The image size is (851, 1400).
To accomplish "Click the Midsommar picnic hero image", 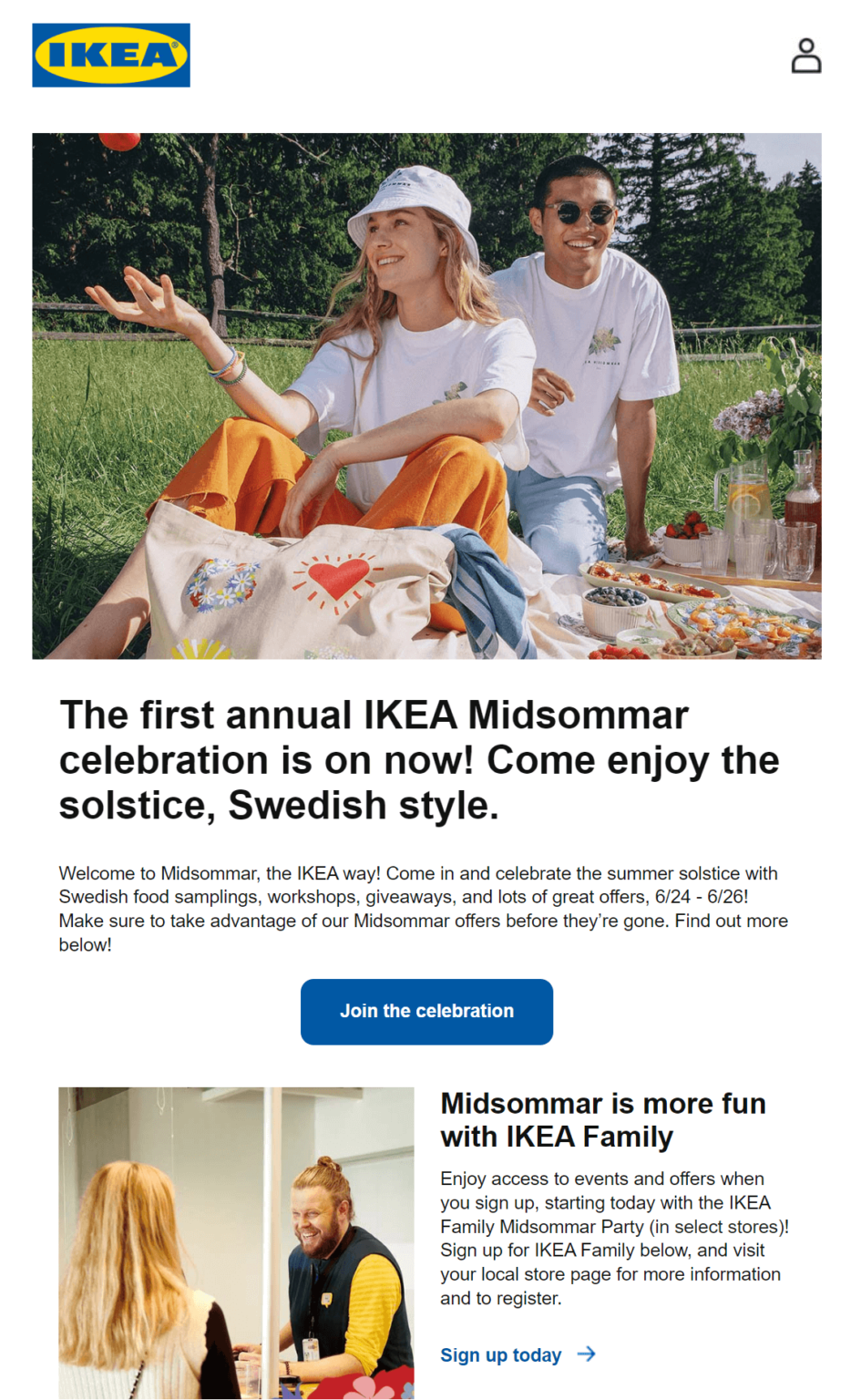I will pyautogui.click(x=425, y=392).
